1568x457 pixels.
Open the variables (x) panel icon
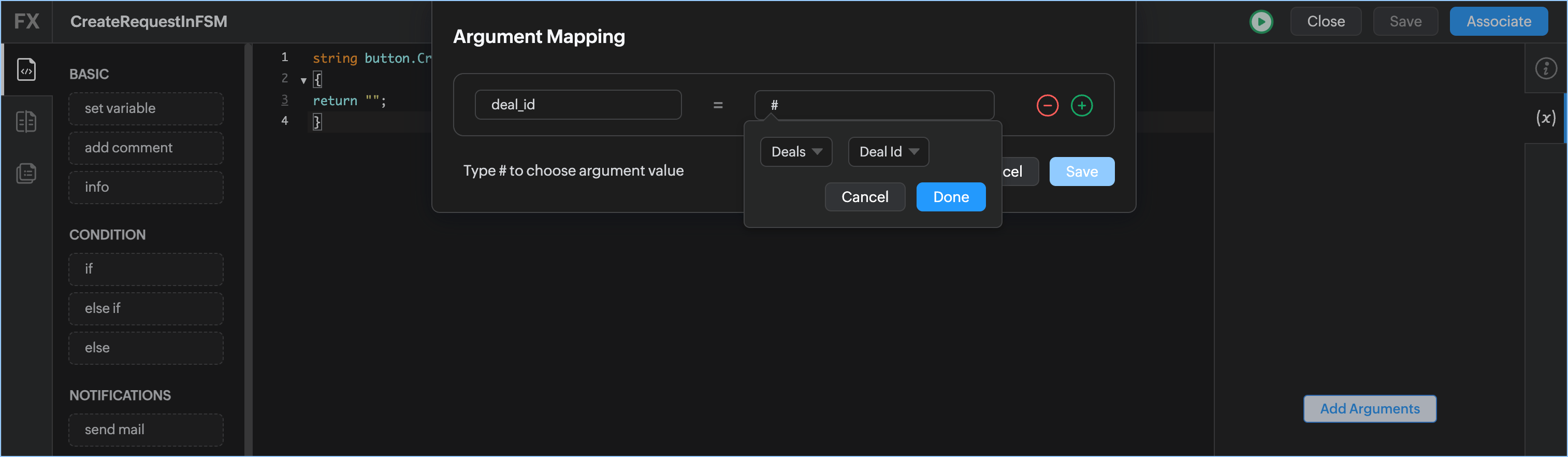(x=1545, y=118)
